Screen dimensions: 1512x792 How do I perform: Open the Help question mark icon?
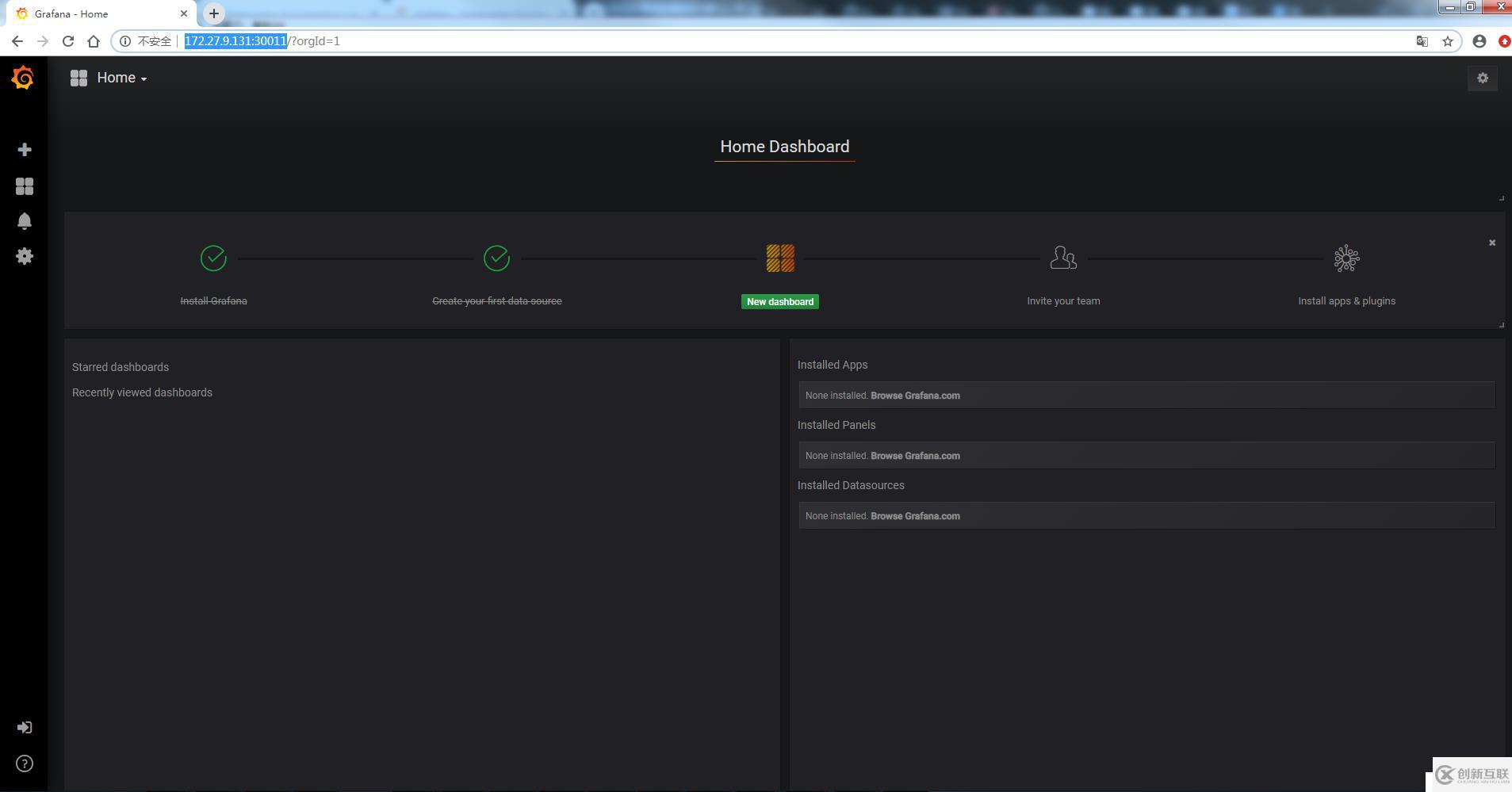(x=25, y=763)
